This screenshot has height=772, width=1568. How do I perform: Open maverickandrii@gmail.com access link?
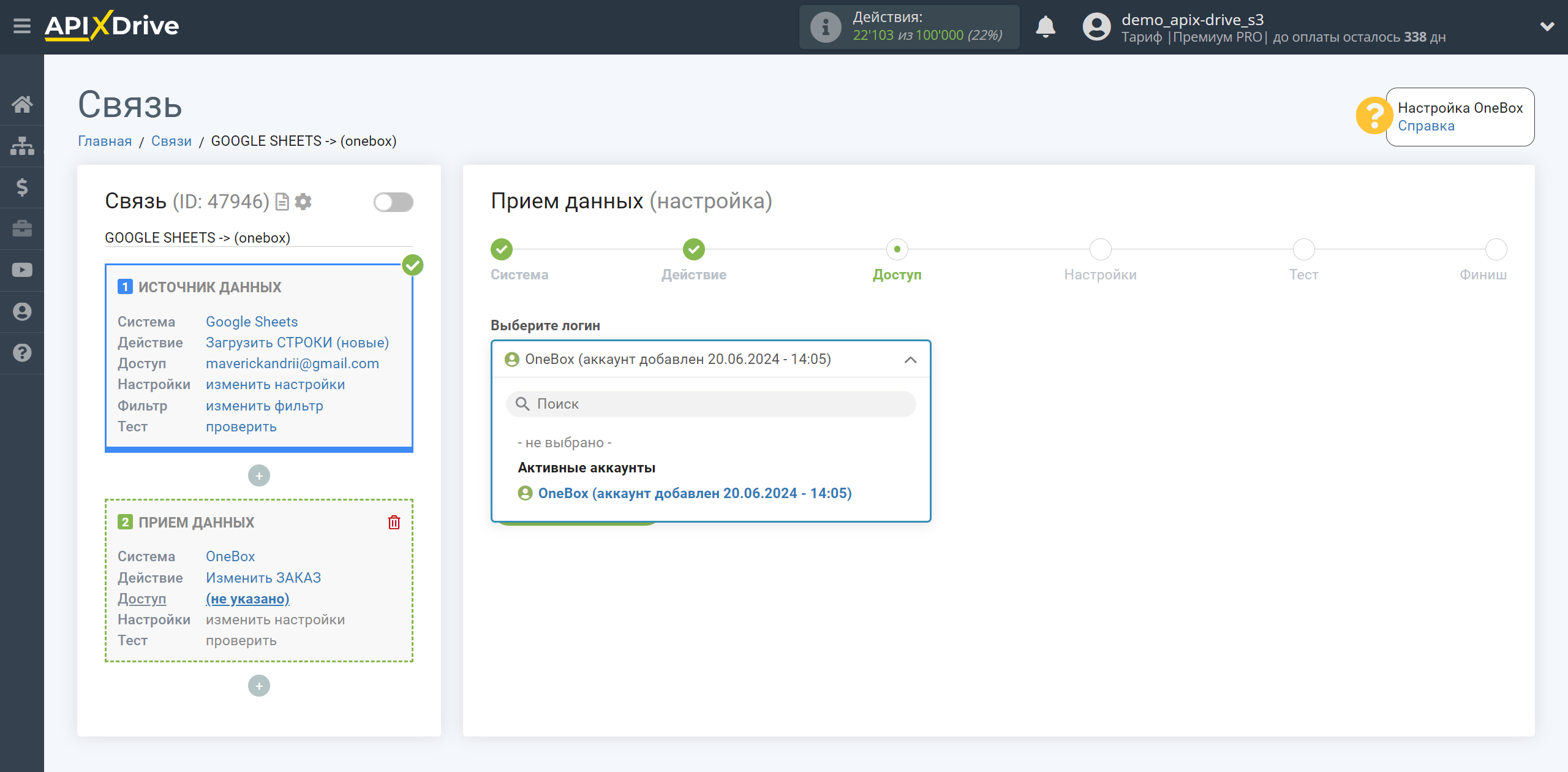click(292, 364)
